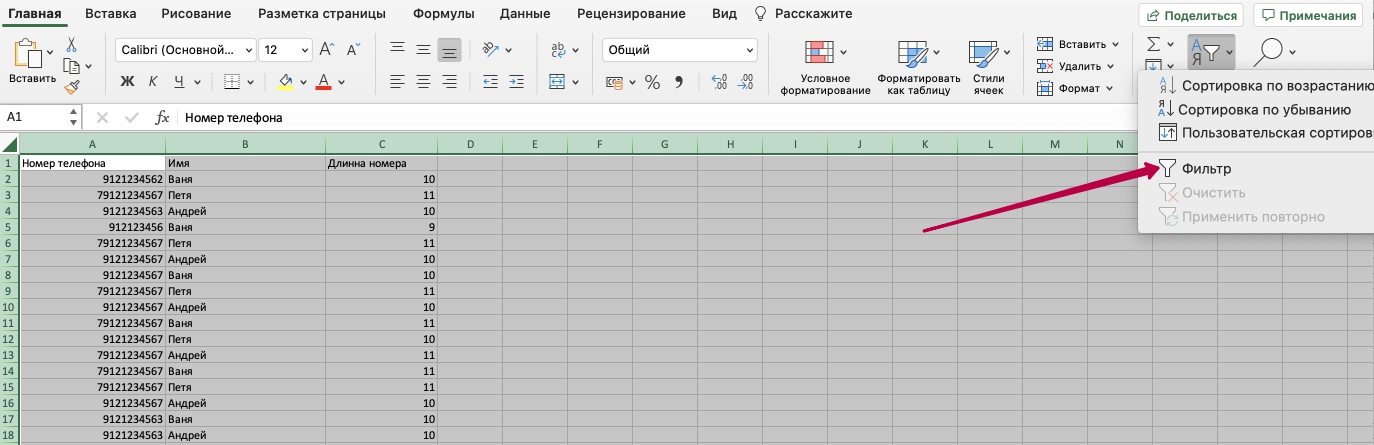
Task: Switch to the Вставка tab
Action: (x=111, y=14)
